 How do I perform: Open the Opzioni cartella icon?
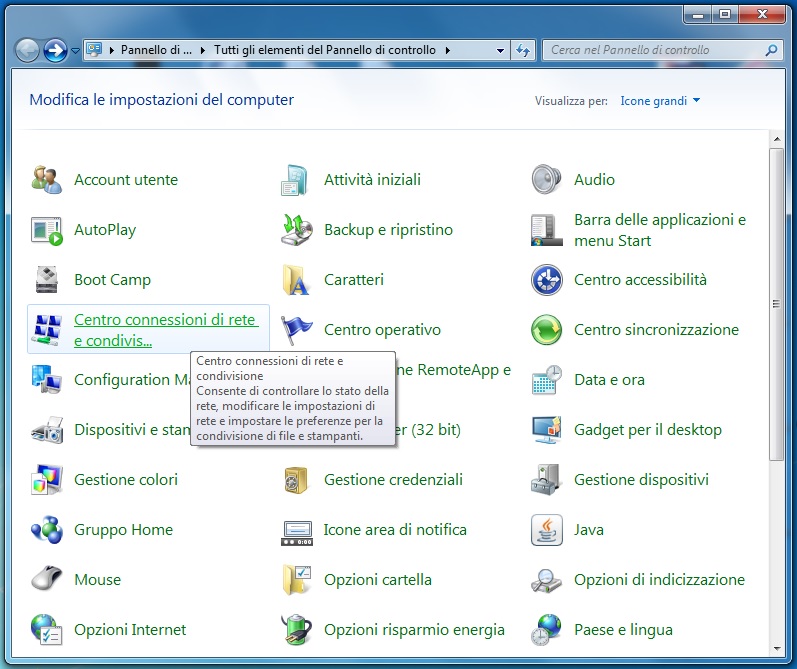click(296, 580)
